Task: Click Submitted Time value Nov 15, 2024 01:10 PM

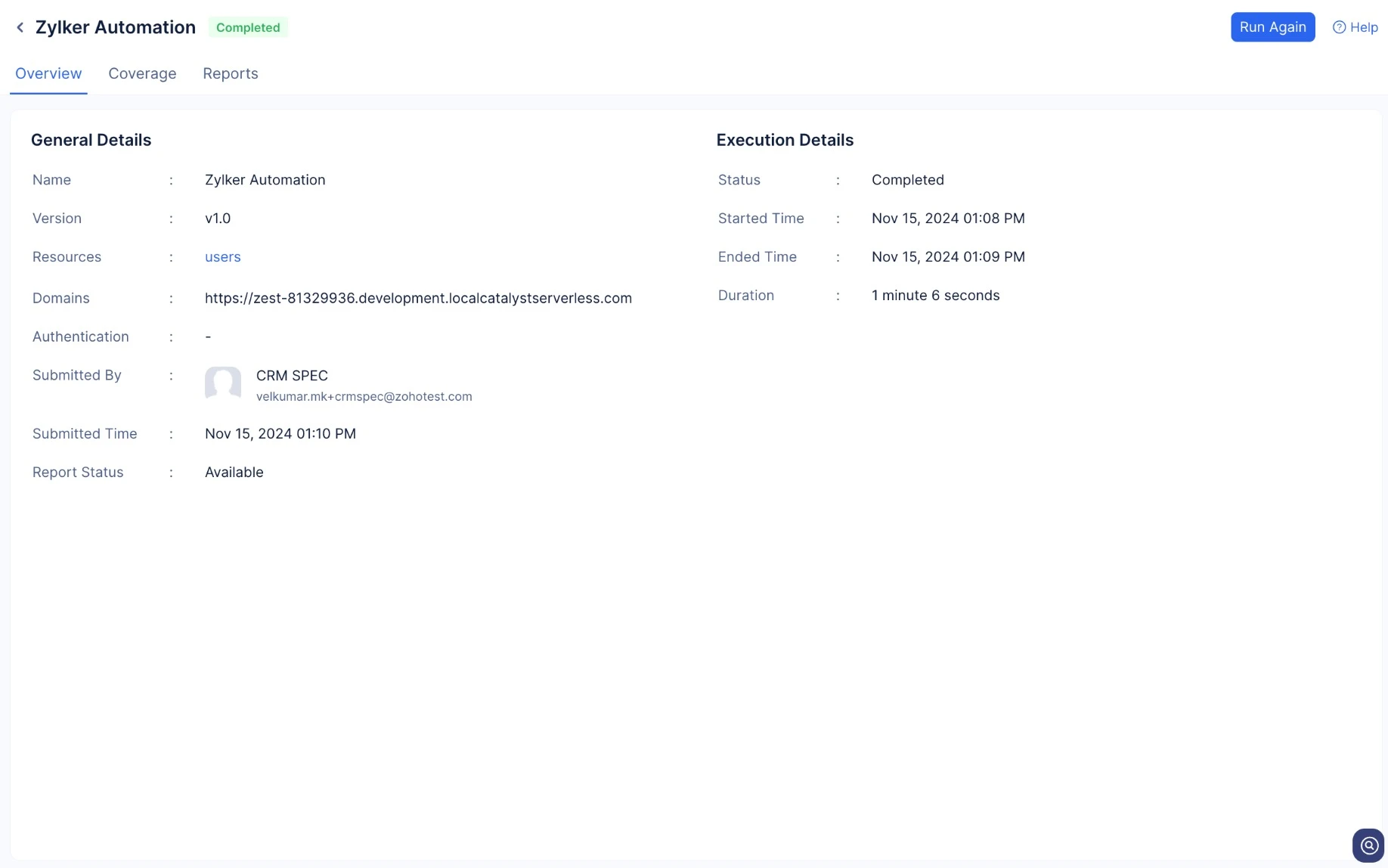Action: click(280, 434)
